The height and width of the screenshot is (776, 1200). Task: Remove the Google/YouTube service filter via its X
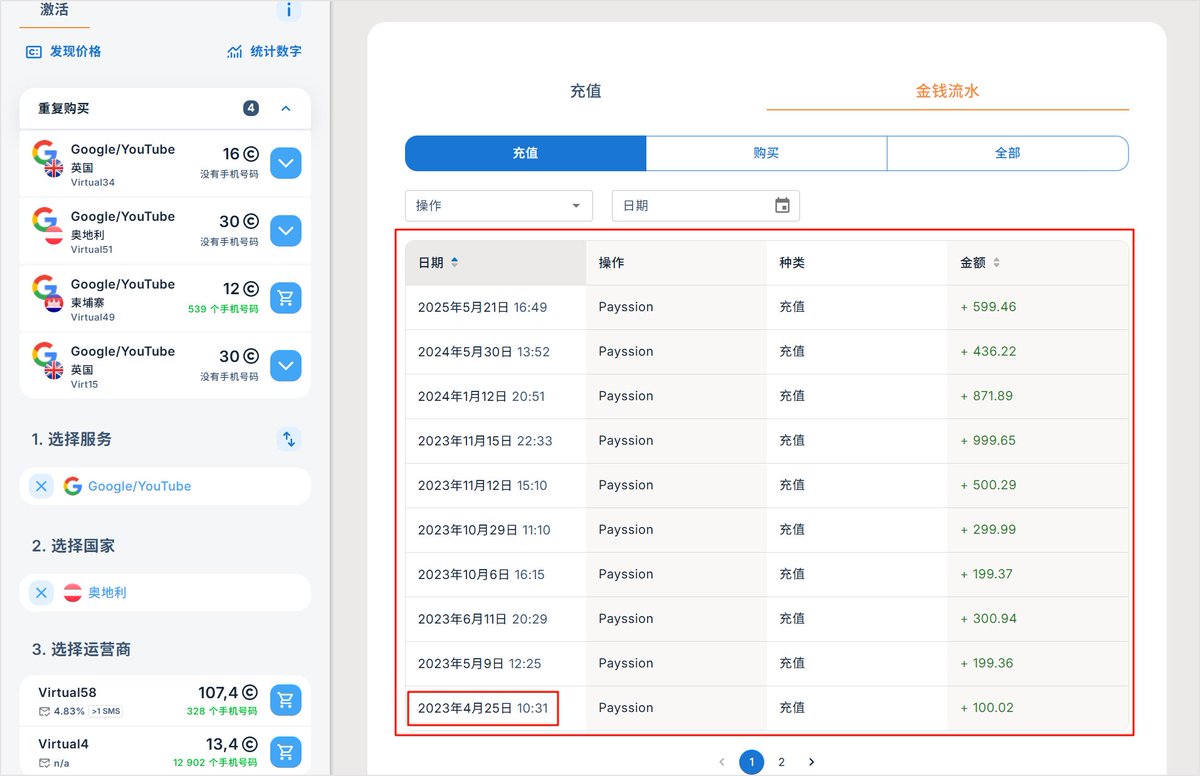[x=40, y=486]
